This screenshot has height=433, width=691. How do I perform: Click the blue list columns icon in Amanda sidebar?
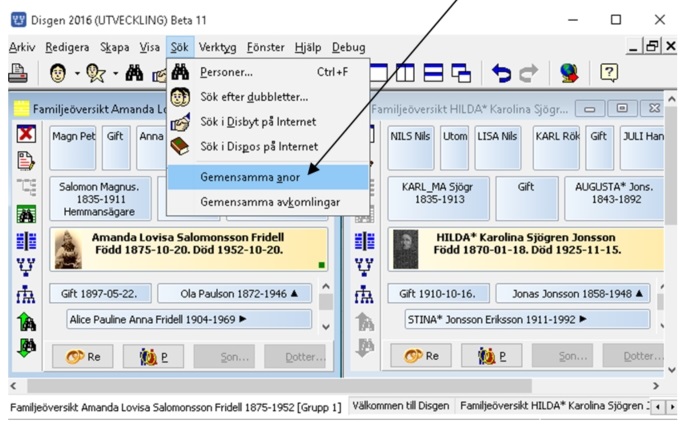click(x=26, y=241)
